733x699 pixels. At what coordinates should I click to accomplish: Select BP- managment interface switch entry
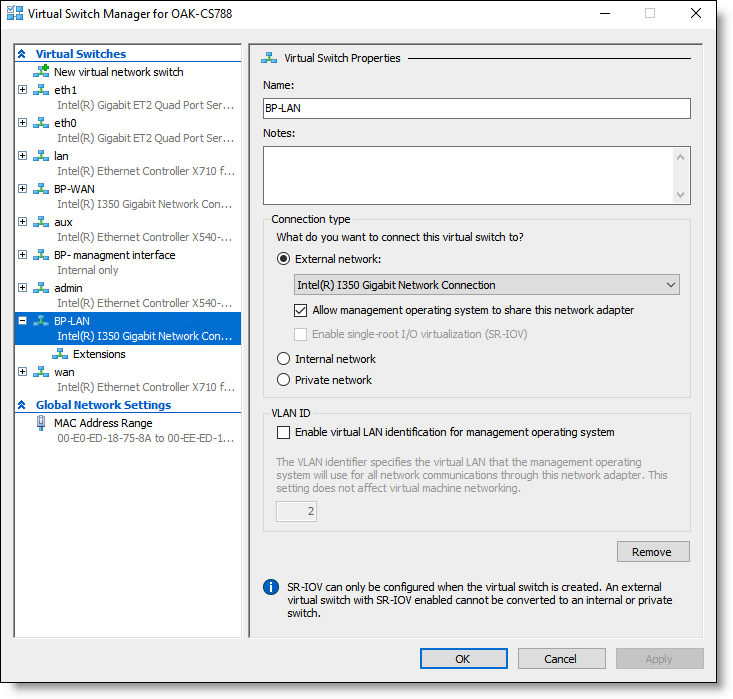coord(128,262)
